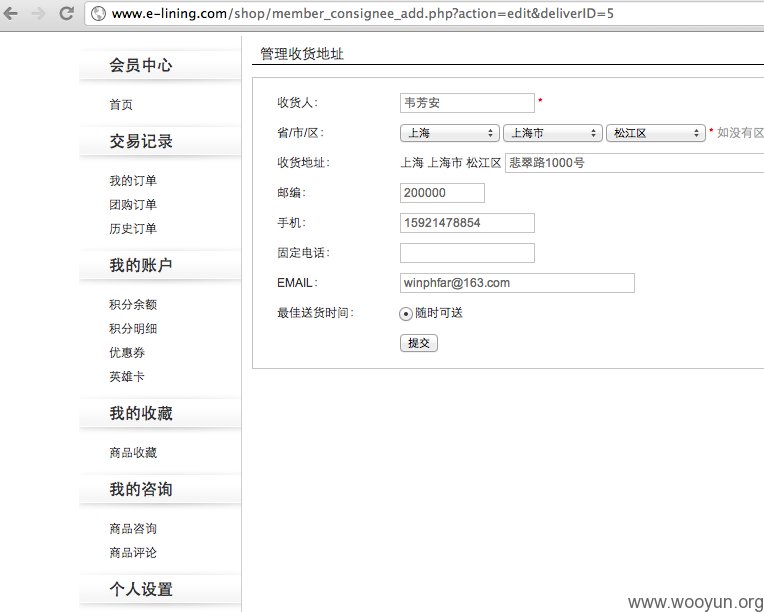
Task: Click the 上海 上海市 松江区 address prefix text
Action: 451,163
